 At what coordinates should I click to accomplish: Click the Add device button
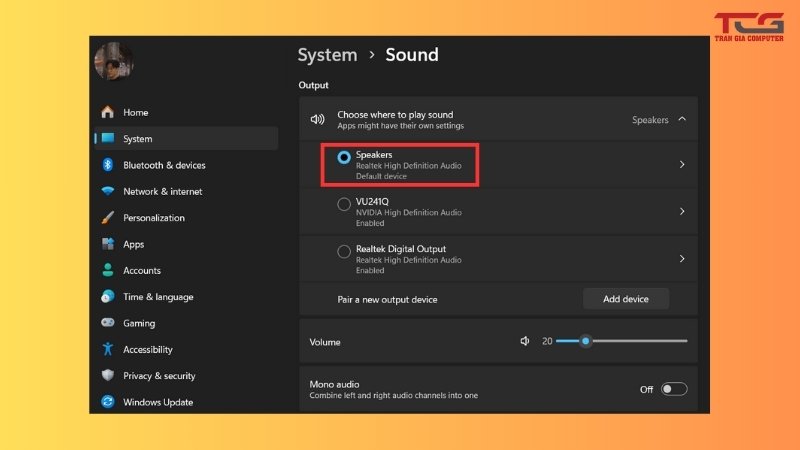pyautogui.click(x=626, y=299)
